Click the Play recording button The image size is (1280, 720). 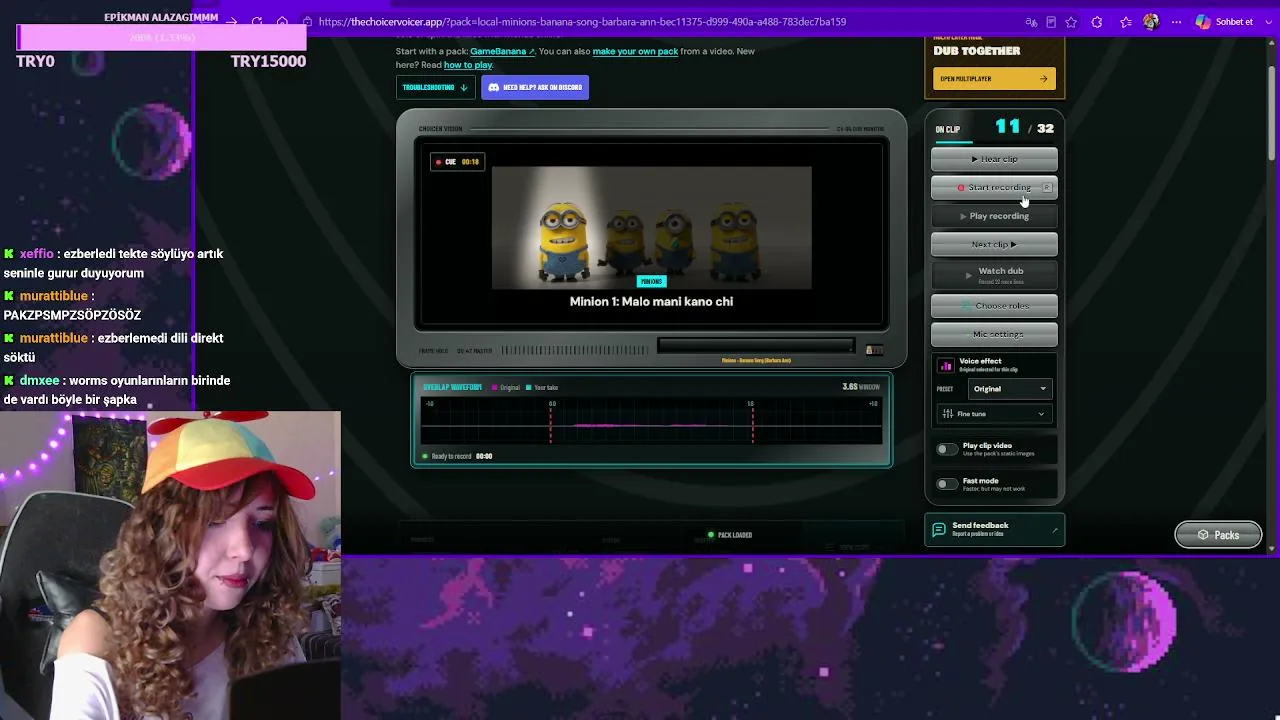tap(994, 216)
